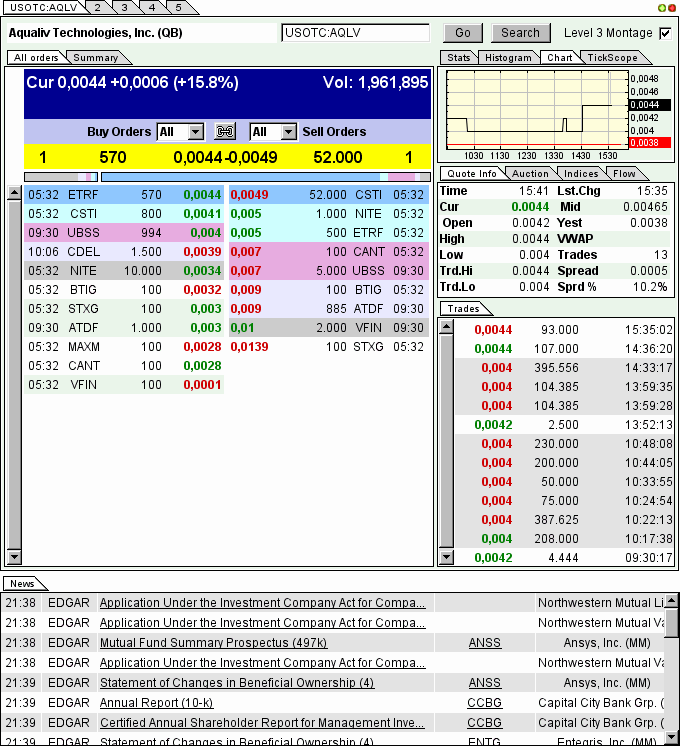Switch to workspace tab 5
Image resolution: width=680 pixels, height=750 pixels.
(178, 7)
